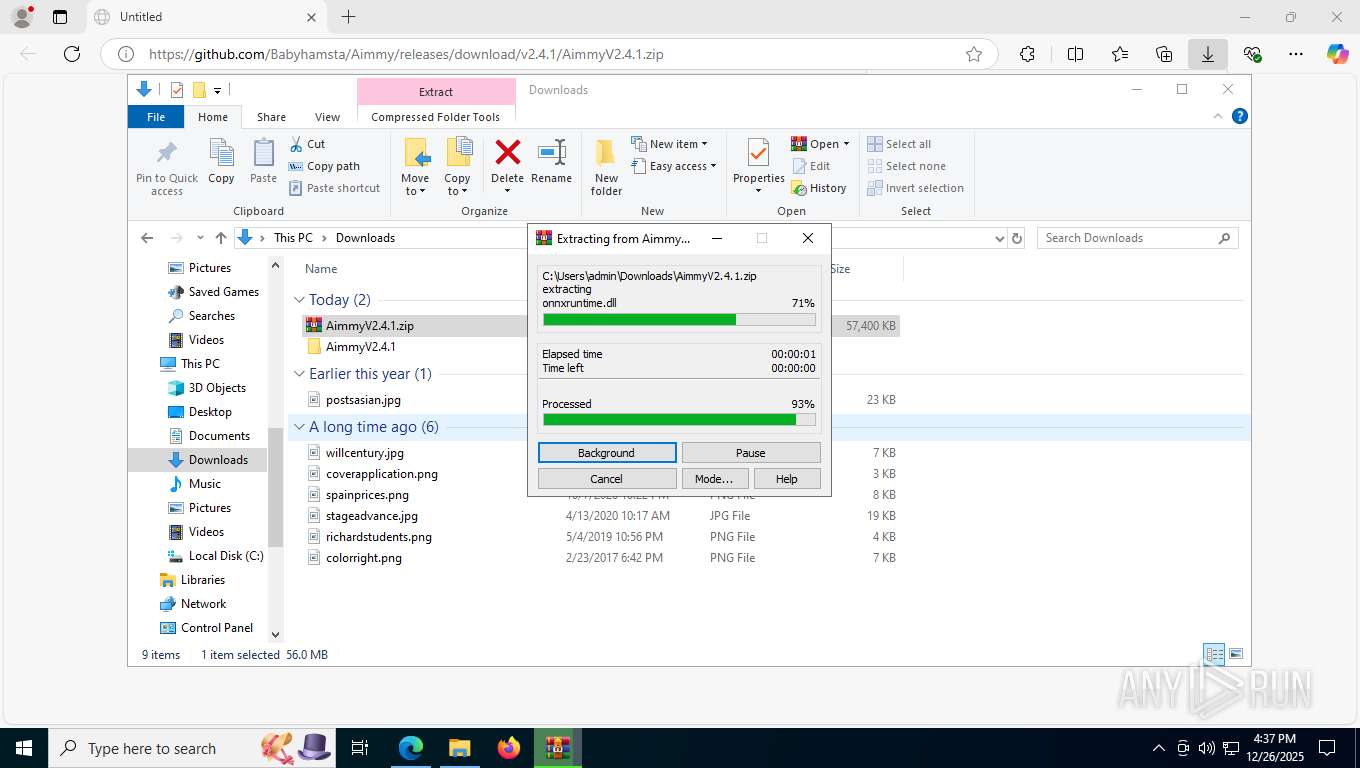Open the Copy to menu
1360x768 pixels.
pyautogui.click(x=458, y=167)
